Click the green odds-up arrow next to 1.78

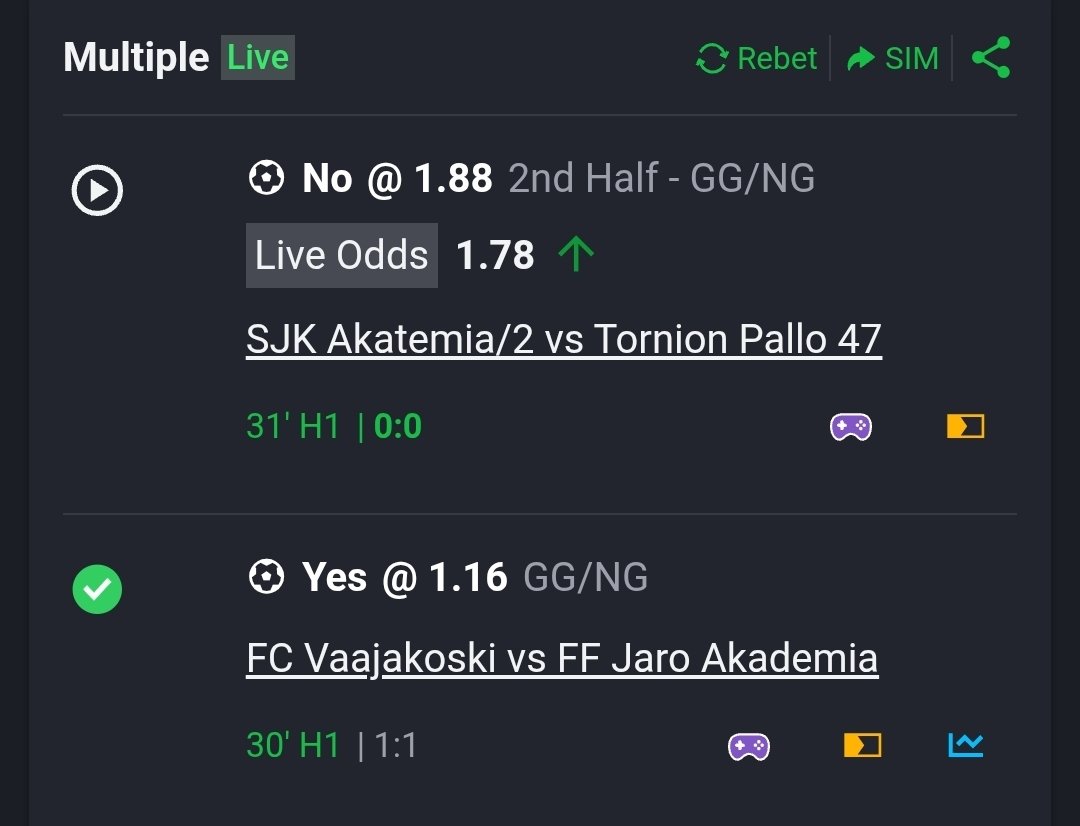576,254
